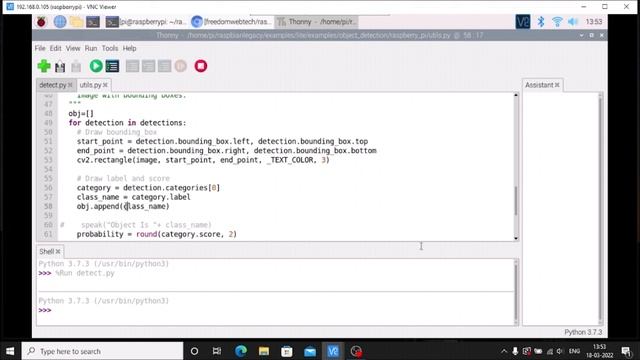Open the Raspberry Pi main menu
This screenshot has height=360, width=640.
(42, 22)
